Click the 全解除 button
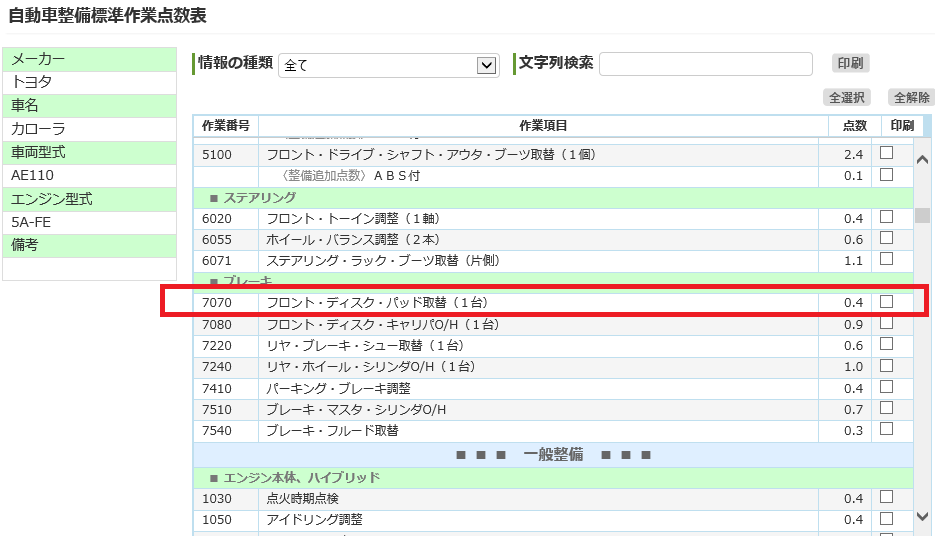935x536 pixels. pyautogui.click(x=911, y=97)
